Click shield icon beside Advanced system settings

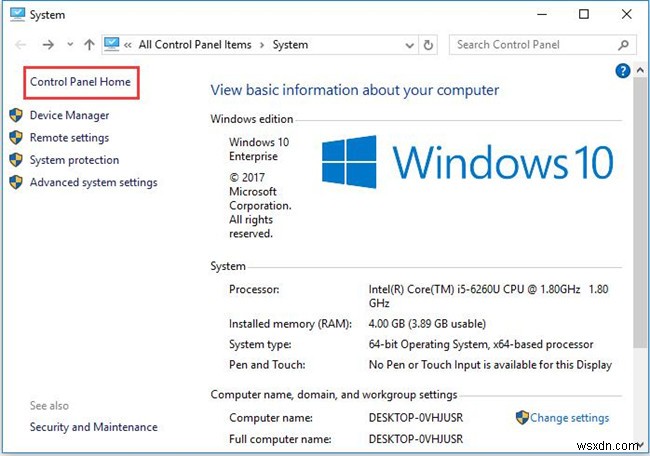click(16, 182)
